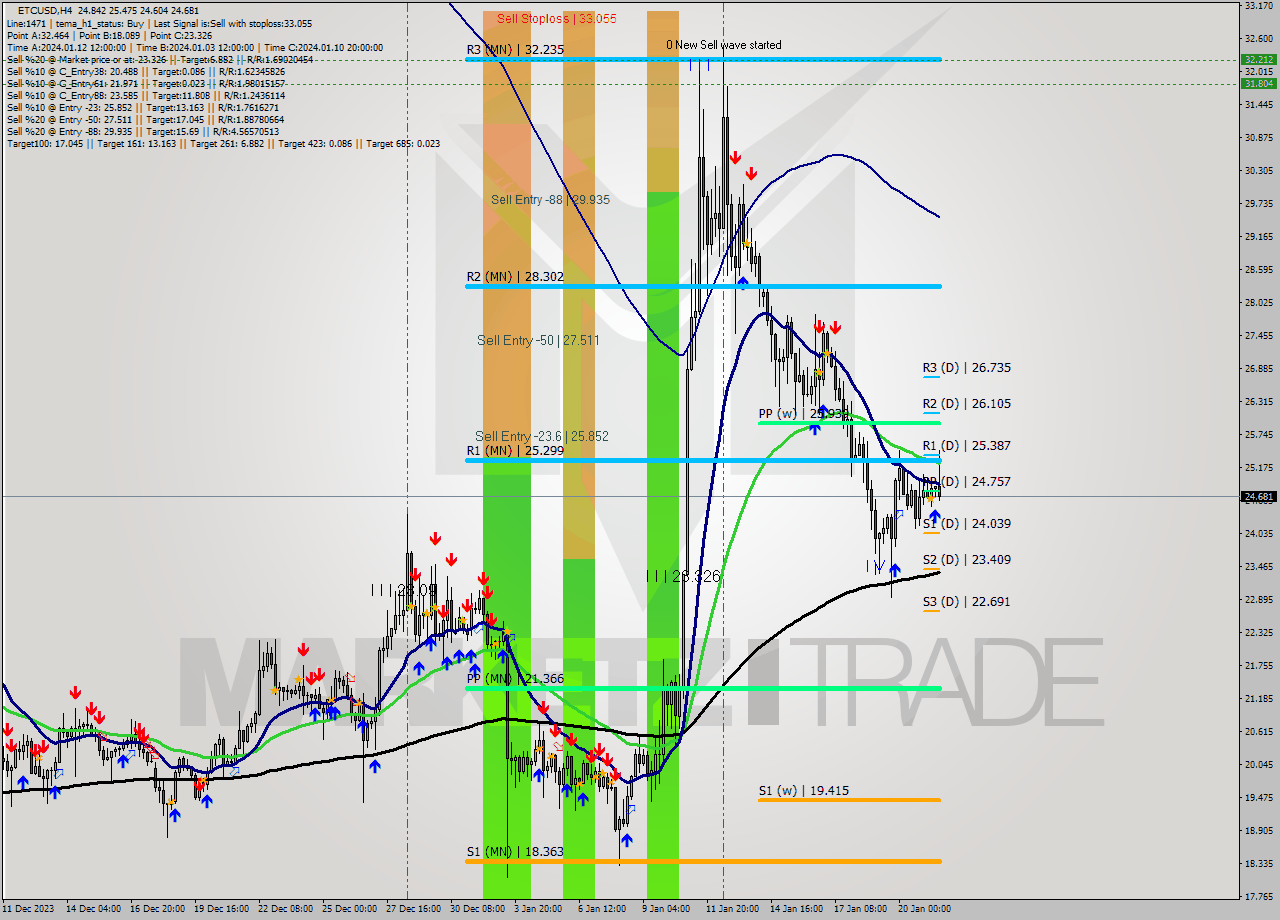Click 28.025 on the price axis
Image resolution: width=1280 pixels, height=920 pixels.
click(1258, 302)
